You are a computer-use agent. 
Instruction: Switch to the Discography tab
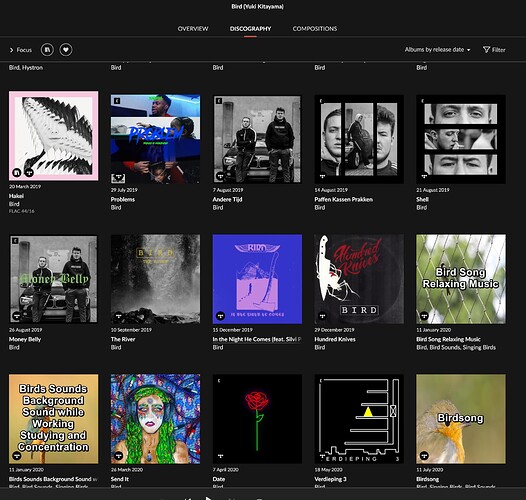(250, 29)
